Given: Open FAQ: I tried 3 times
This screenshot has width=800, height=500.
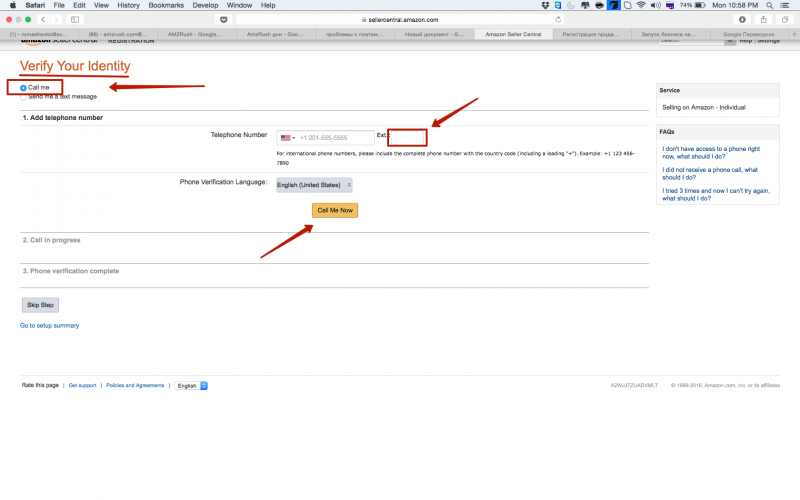Looking at the screenshot, I should [x=716, y=194].
